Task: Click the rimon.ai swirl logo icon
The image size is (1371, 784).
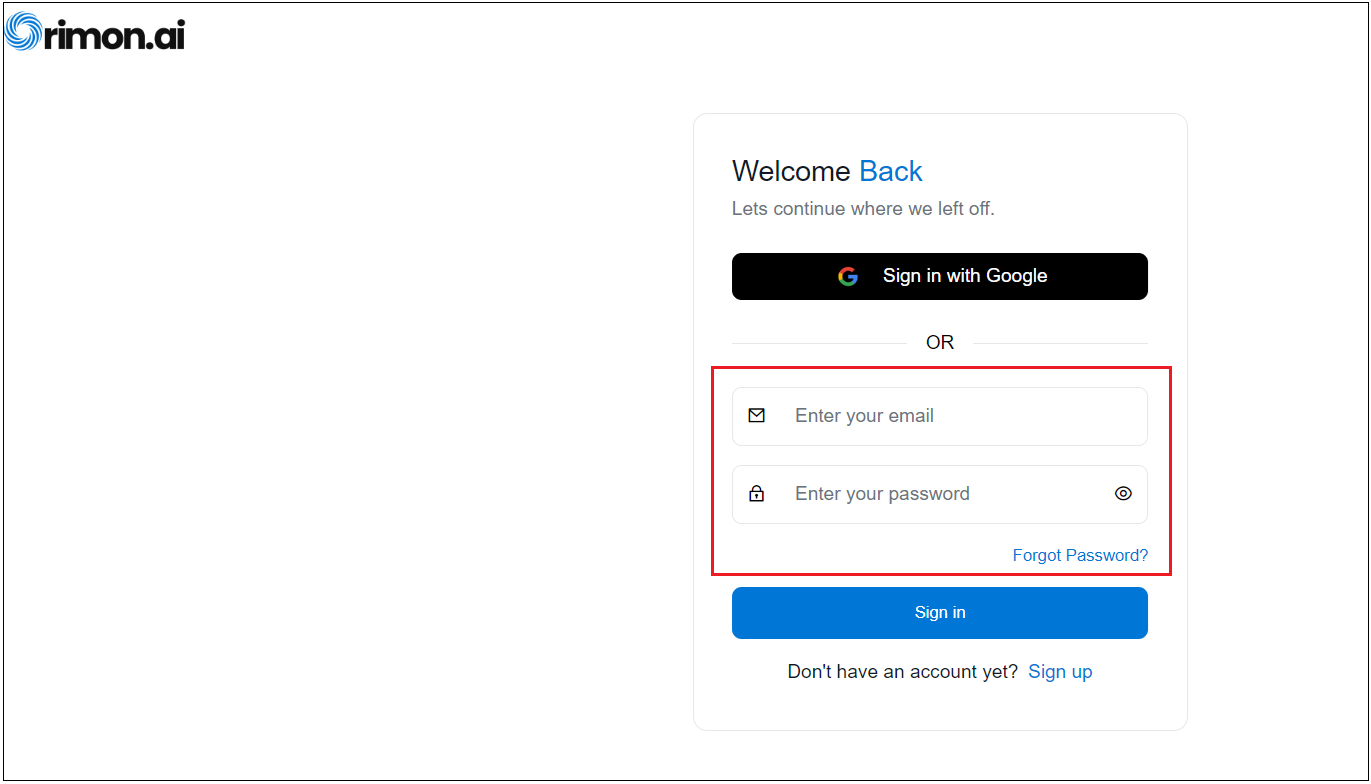Action: point(22,31)
